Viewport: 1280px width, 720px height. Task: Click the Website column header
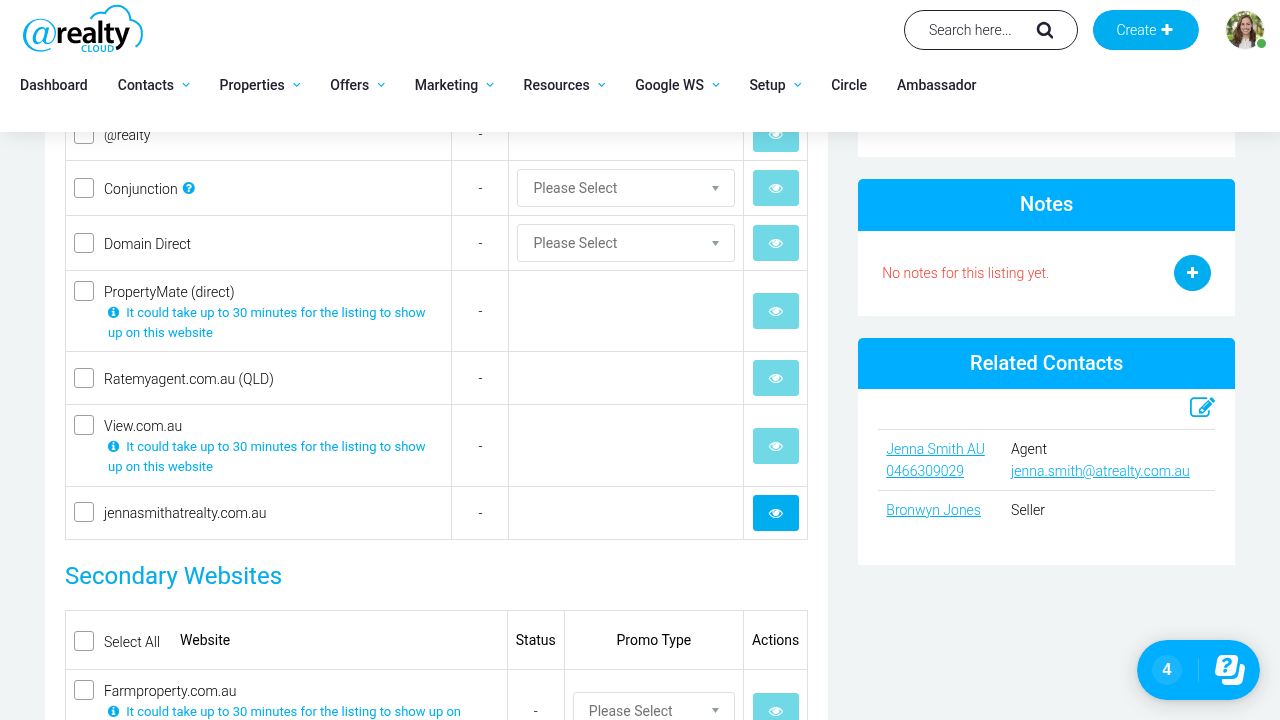click(x=205, y=640)
